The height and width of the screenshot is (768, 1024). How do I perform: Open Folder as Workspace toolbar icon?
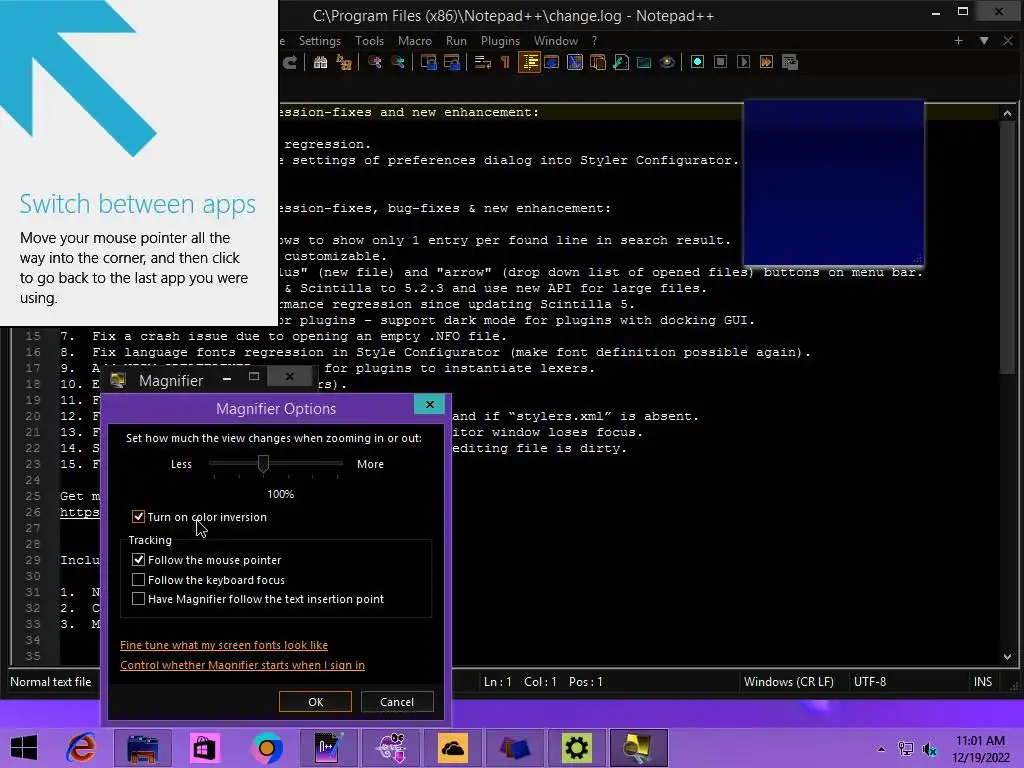coord(644,62)
